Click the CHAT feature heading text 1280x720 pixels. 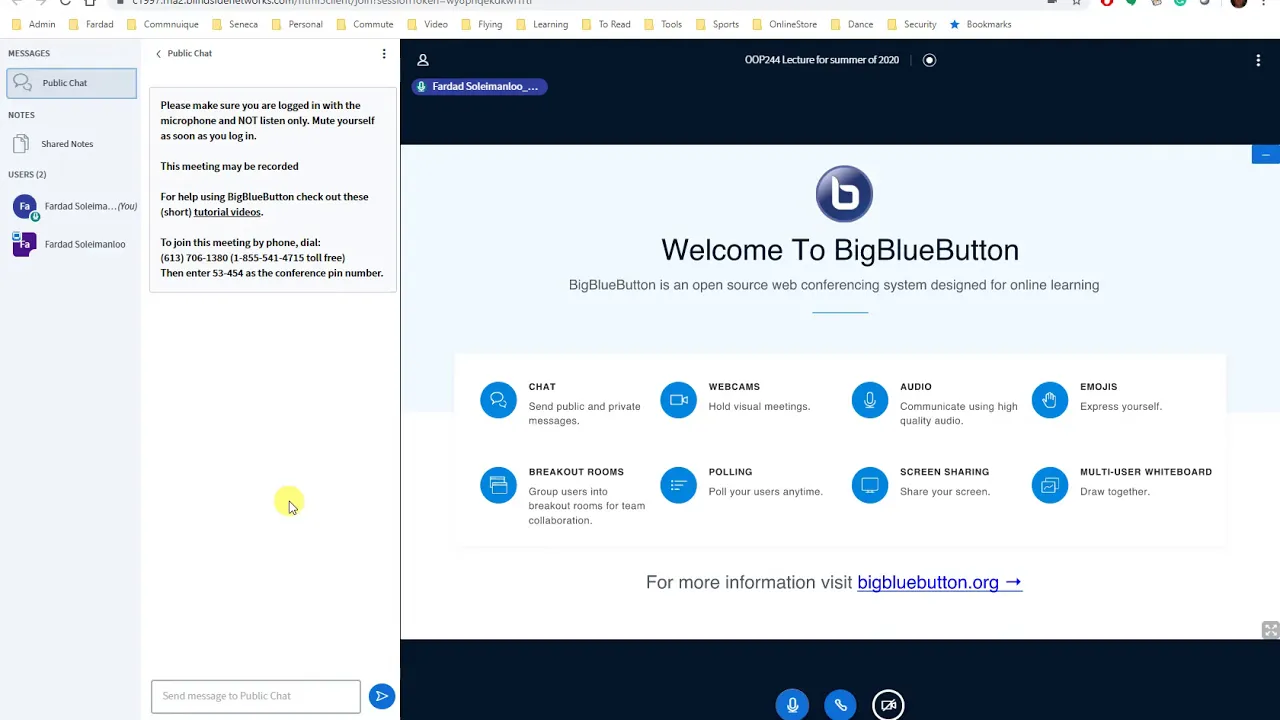pos(542,387)
